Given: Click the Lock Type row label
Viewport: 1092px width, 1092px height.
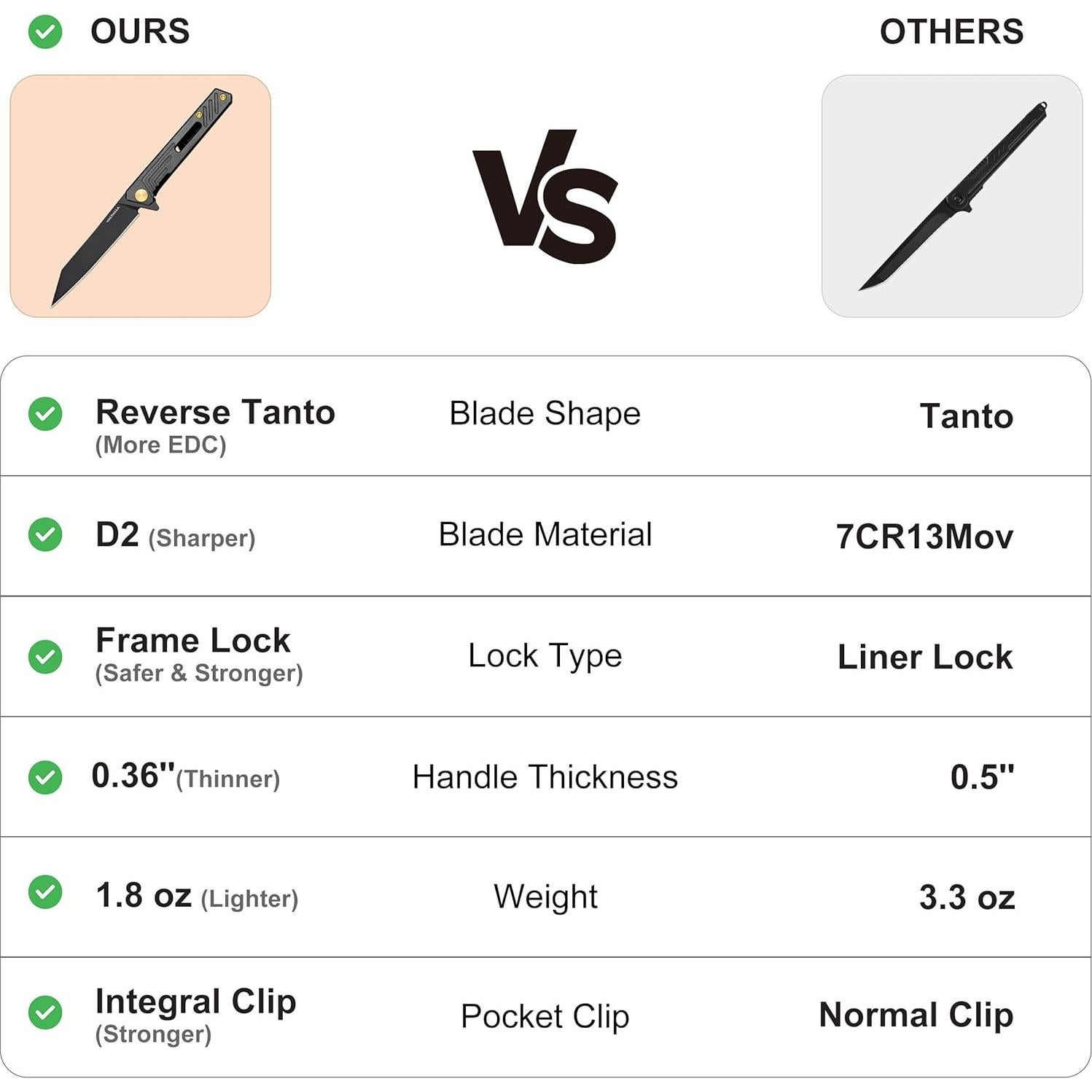Looking at the screenshot, I should click(x=545, y=656).
